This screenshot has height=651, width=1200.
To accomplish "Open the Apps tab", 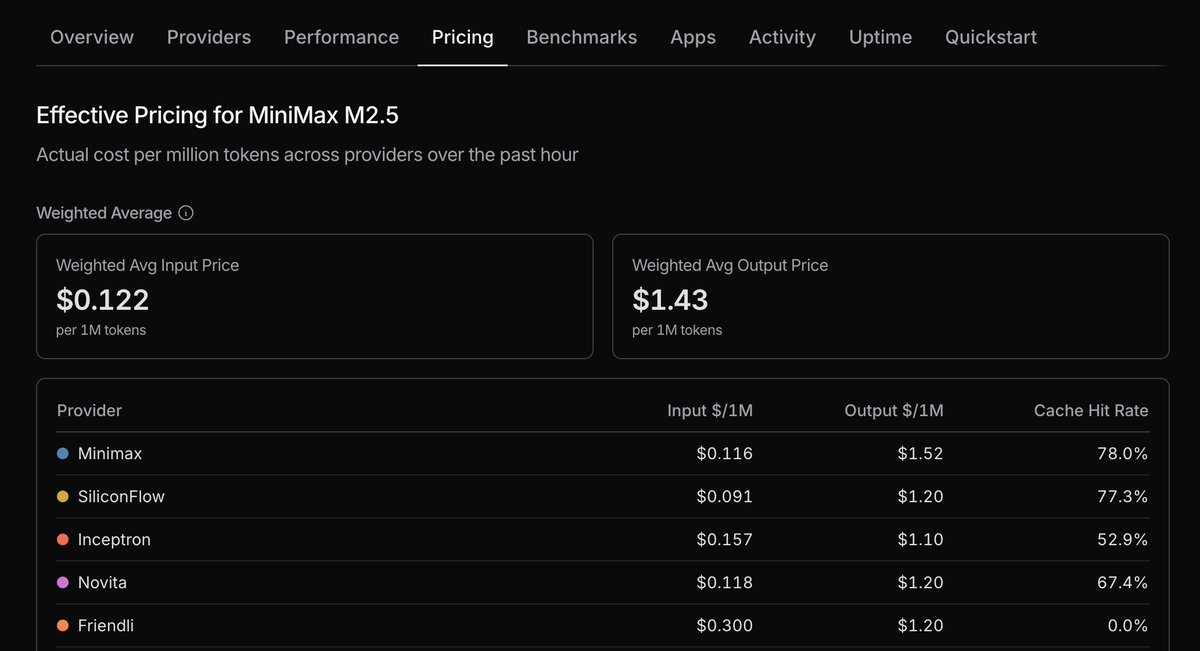I will 693,37.
